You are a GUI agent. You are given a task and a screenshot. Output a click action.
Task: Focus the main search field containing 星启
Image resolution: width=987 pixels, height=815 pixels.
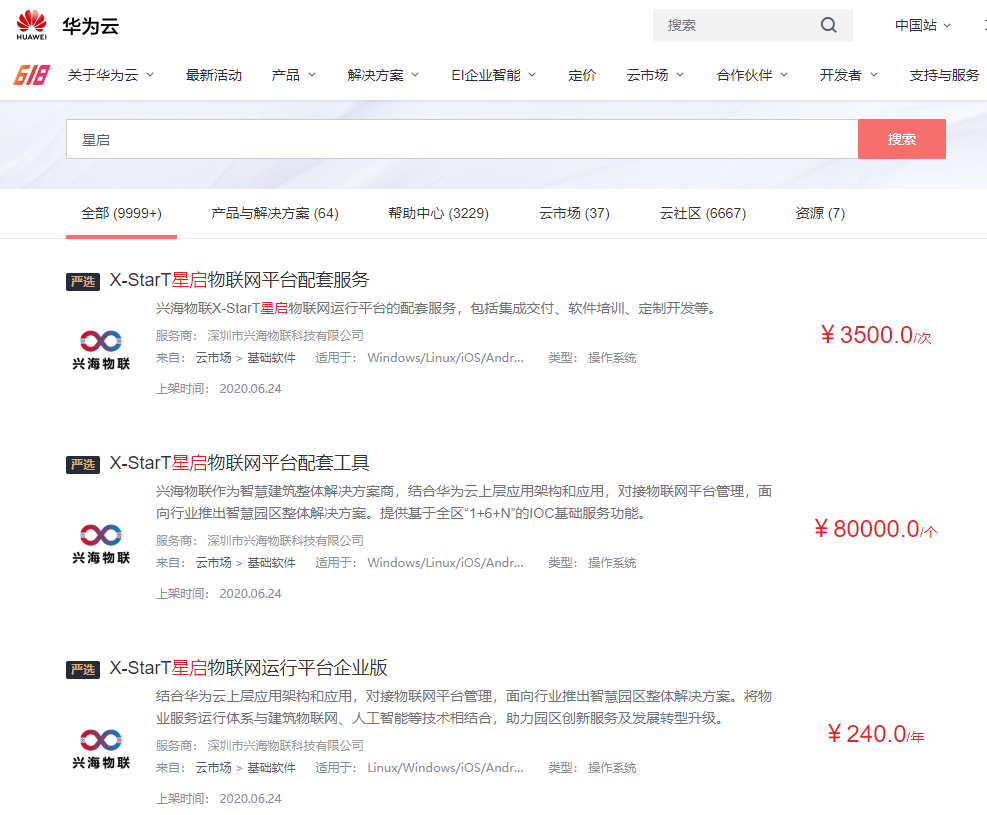462,139
